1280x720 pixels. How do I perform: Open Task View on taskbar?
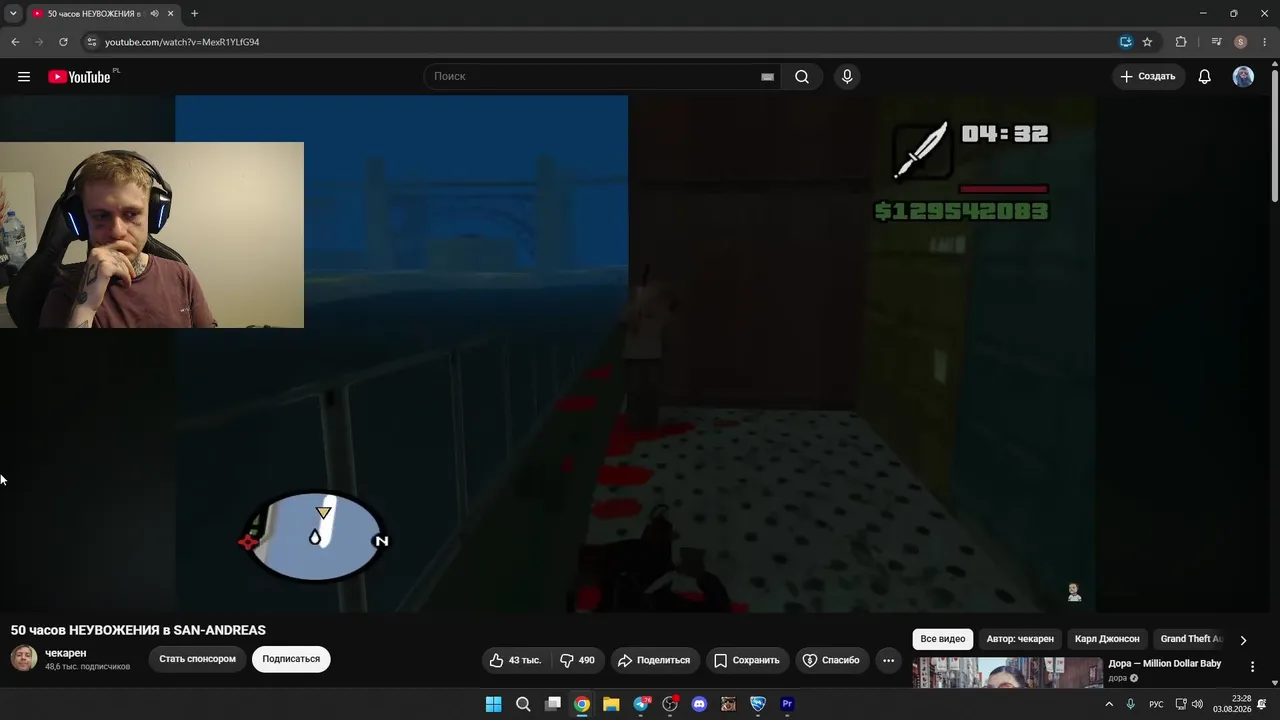click(x=552, y=704)
